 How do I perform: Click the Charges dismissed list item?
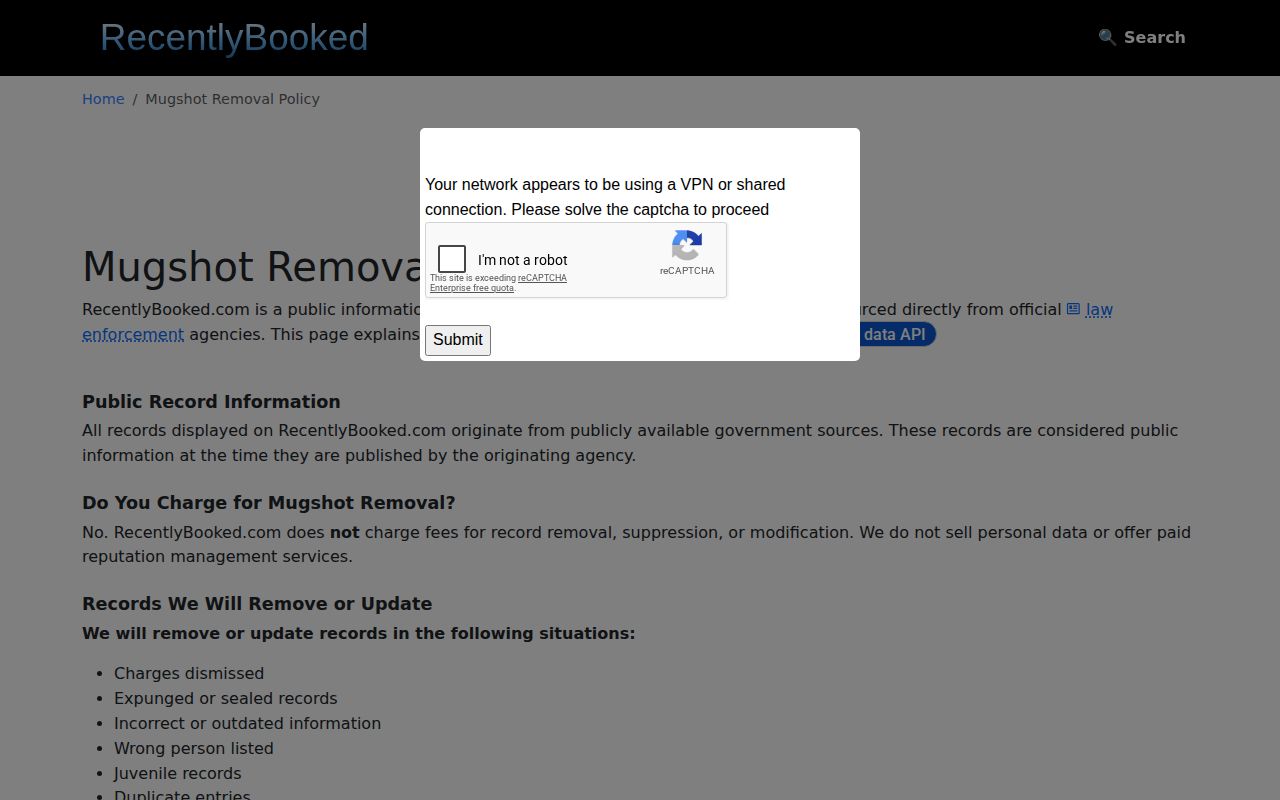(189, 673)
